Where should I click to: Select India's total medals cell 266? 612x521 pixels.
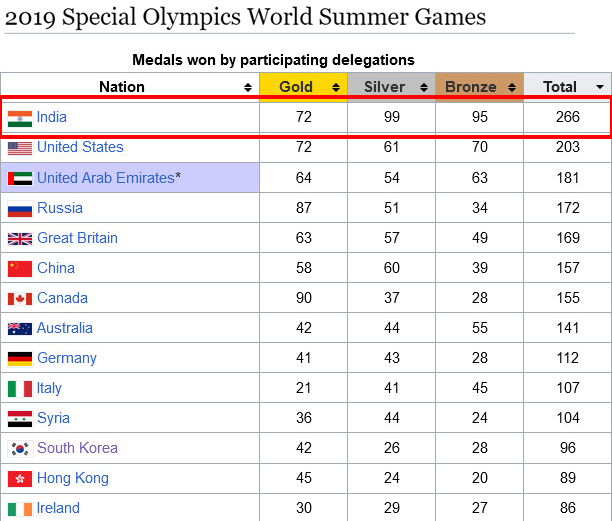click(x=568, y=117)
